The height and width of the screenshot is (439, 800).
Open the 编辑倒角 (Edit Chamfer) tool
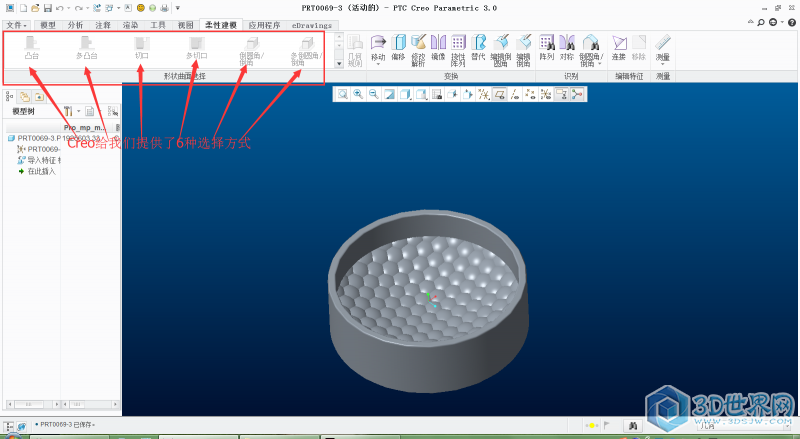(x=523, y=51)
